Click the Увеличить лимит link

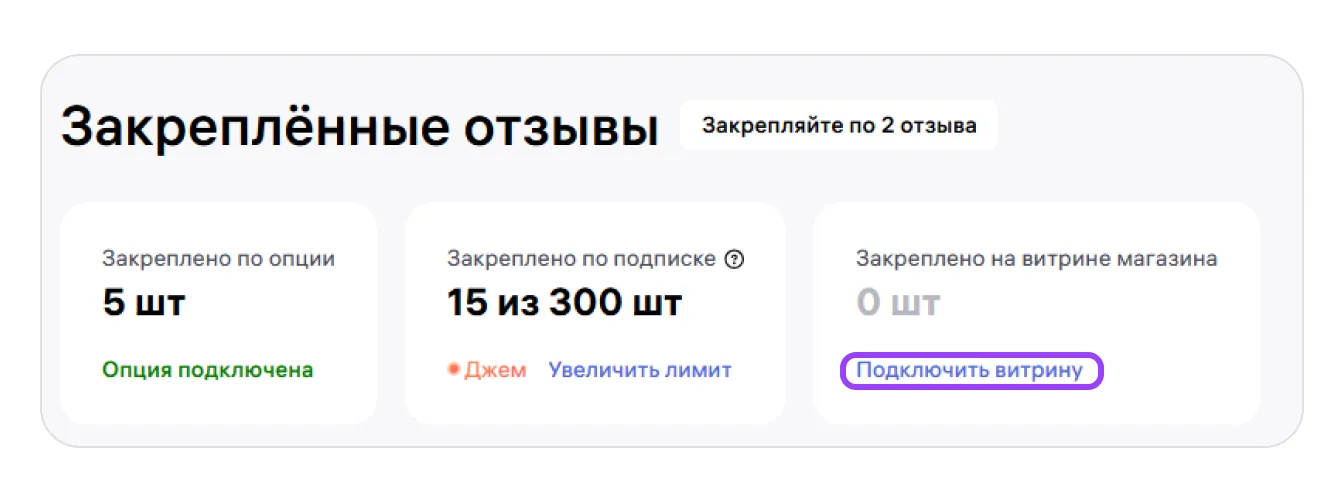tap(640, 370)
